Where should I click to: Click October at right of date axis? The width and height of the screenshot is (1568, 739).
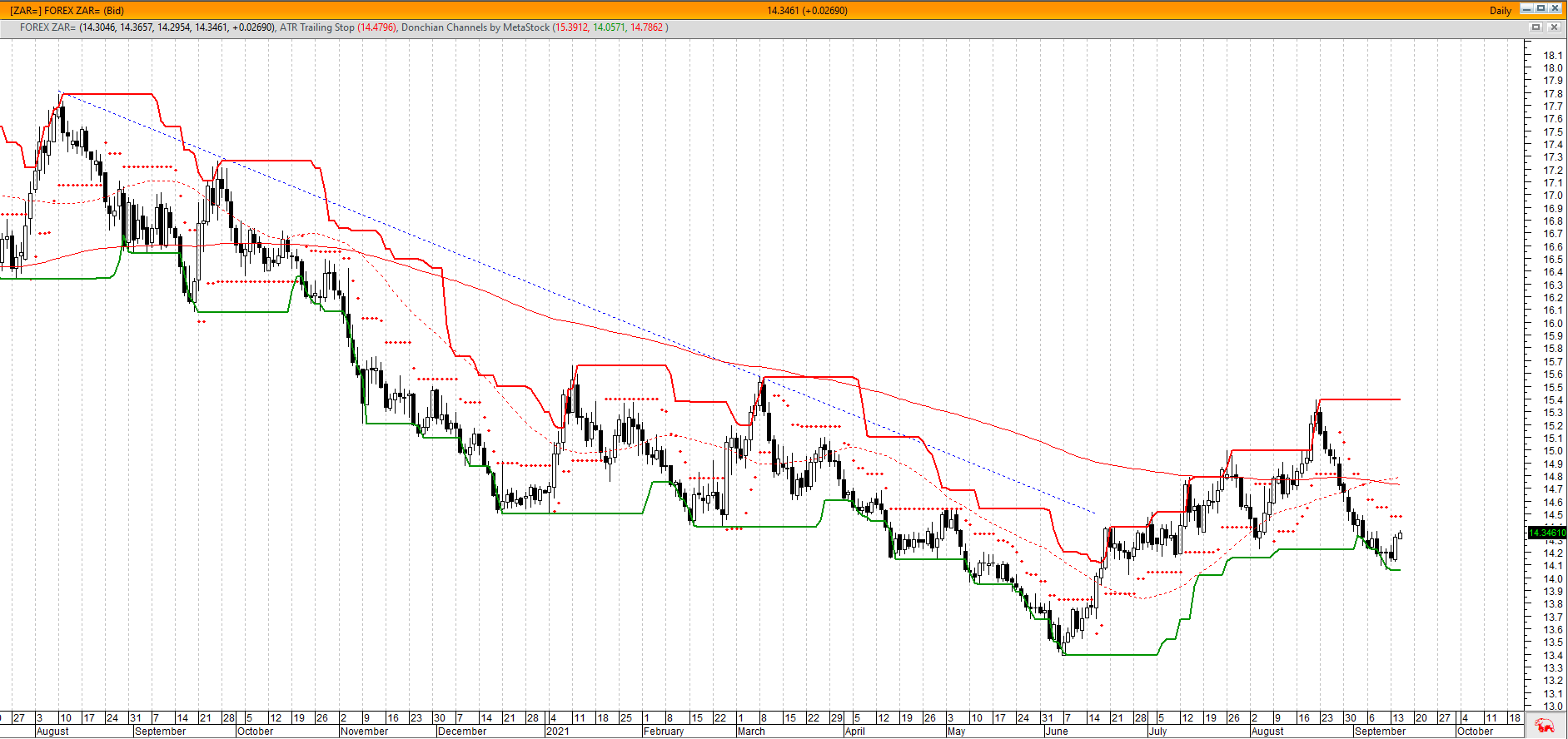[1475, 732]
